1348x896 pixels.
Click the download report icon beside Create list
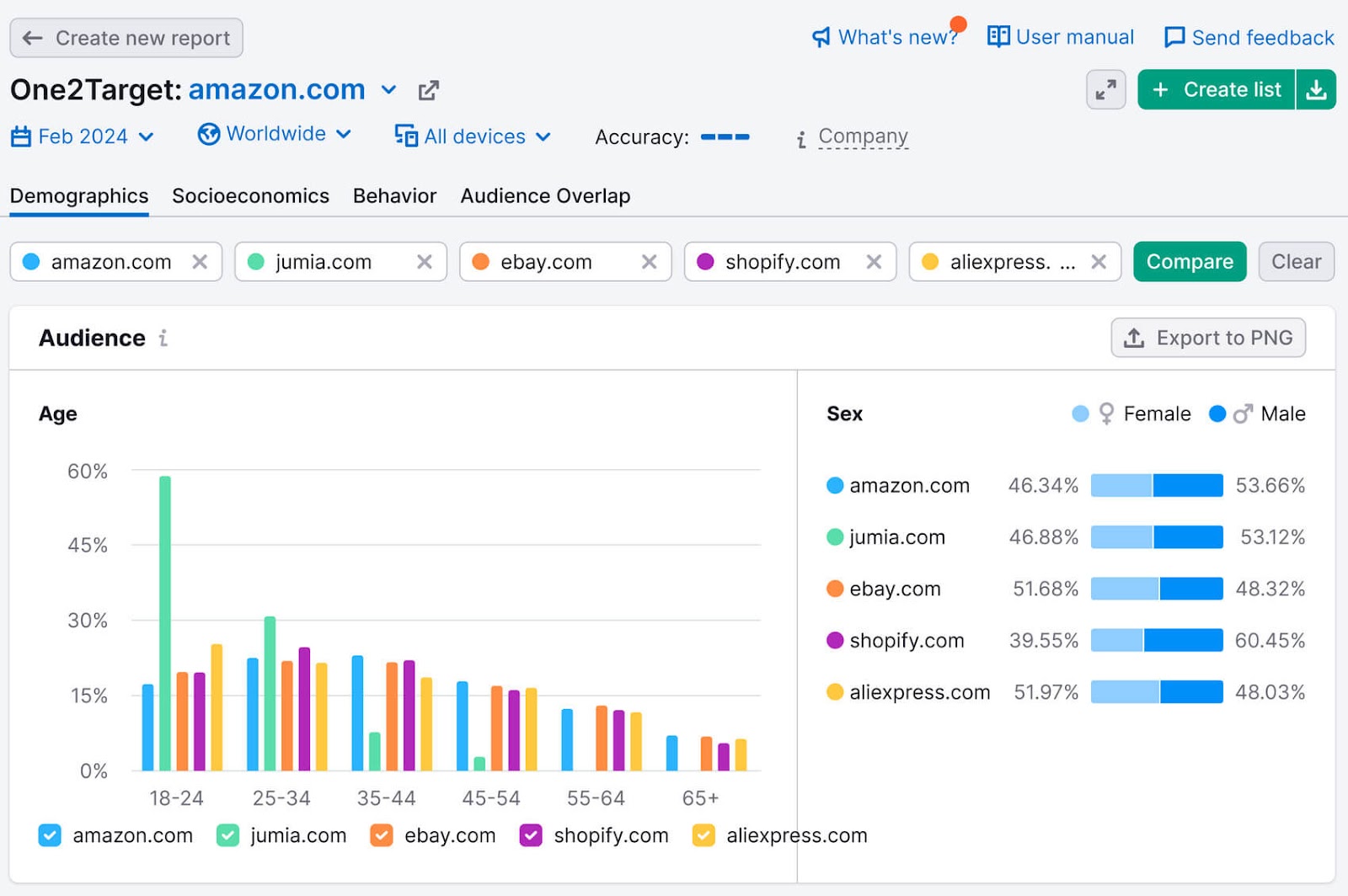1317,89
